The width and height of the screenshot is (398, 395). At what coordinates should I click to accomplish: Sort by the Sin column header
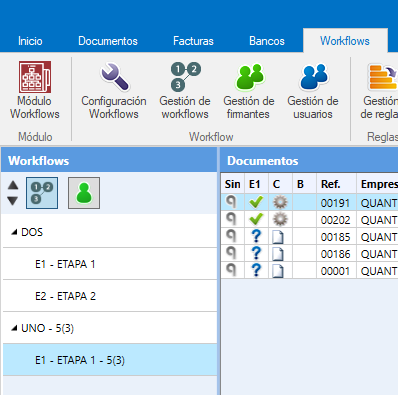[x=233, y=184]
